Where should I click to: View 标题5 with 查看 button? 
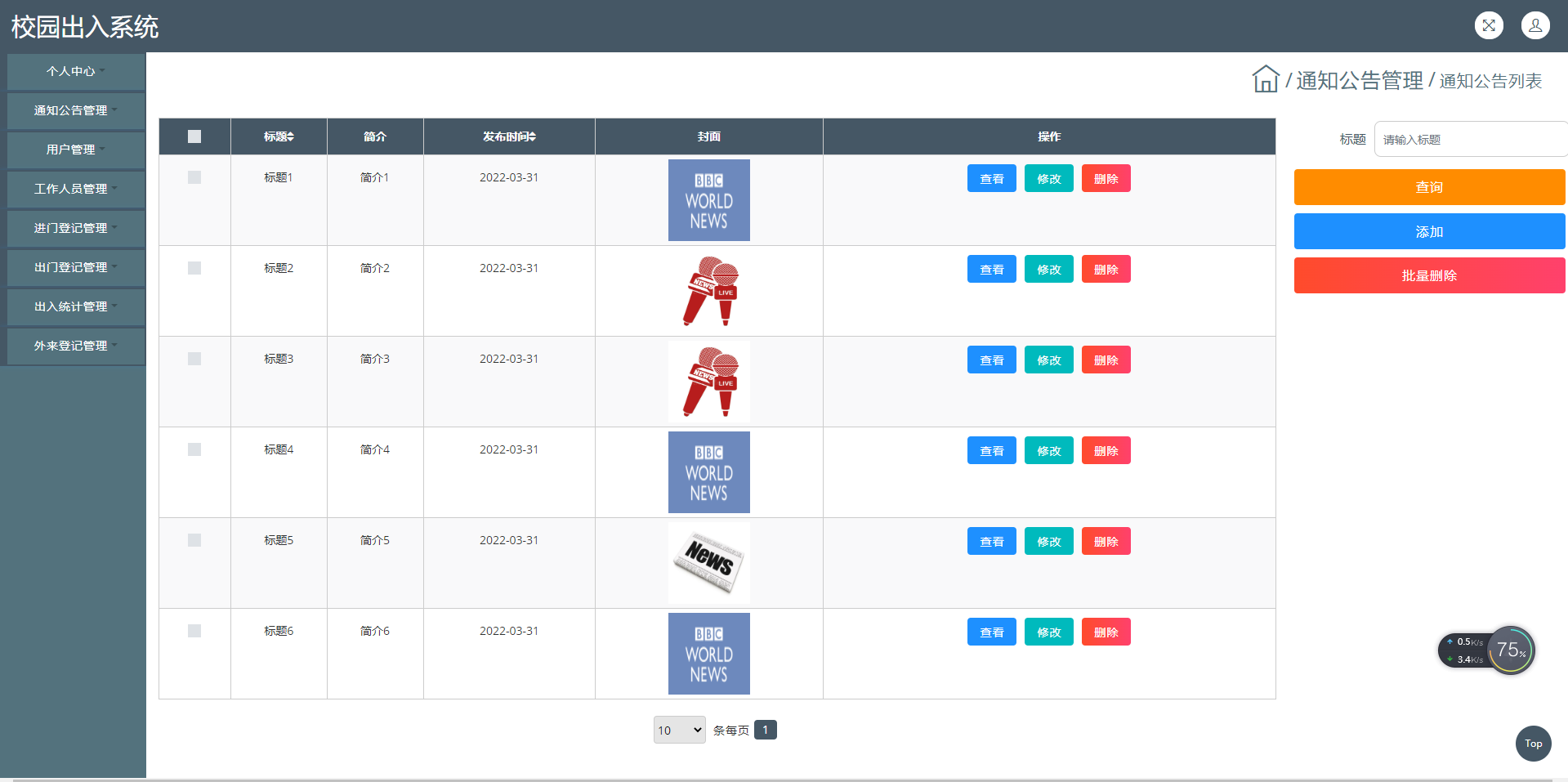[992, 541]
